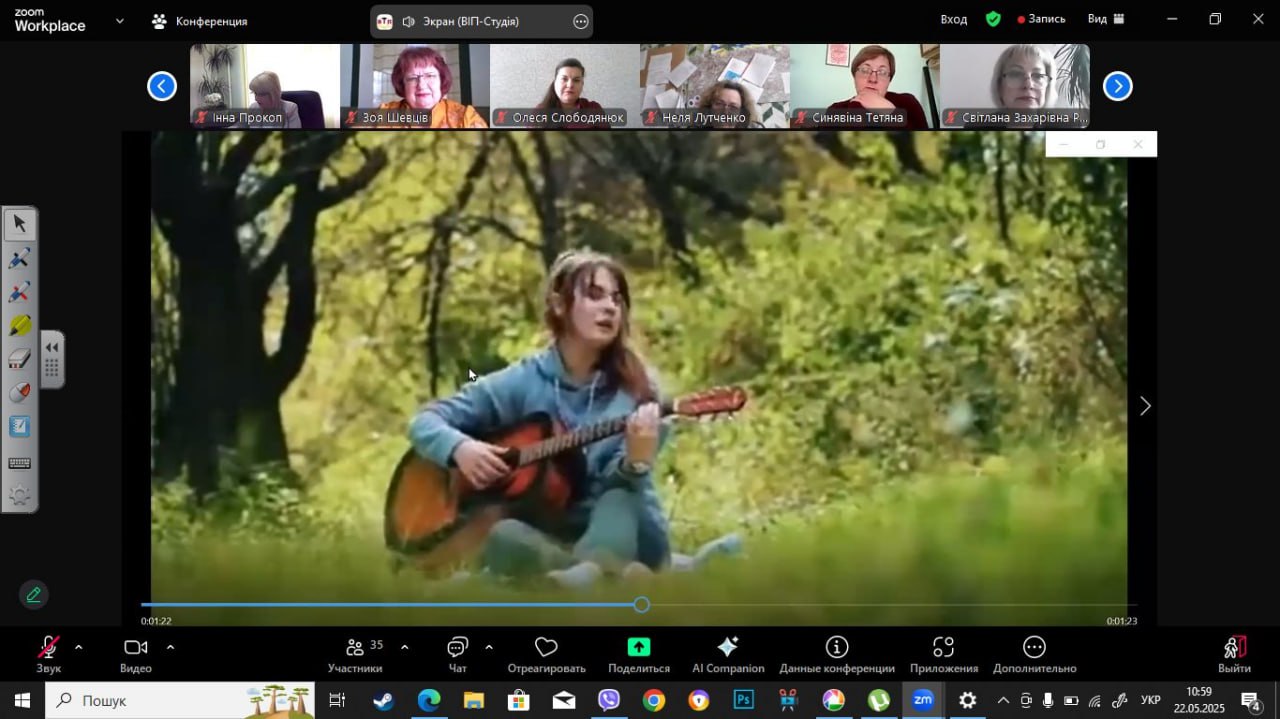Show hidden system tray icons
Screen dimensions: 1280x719
click(1003, 700)
